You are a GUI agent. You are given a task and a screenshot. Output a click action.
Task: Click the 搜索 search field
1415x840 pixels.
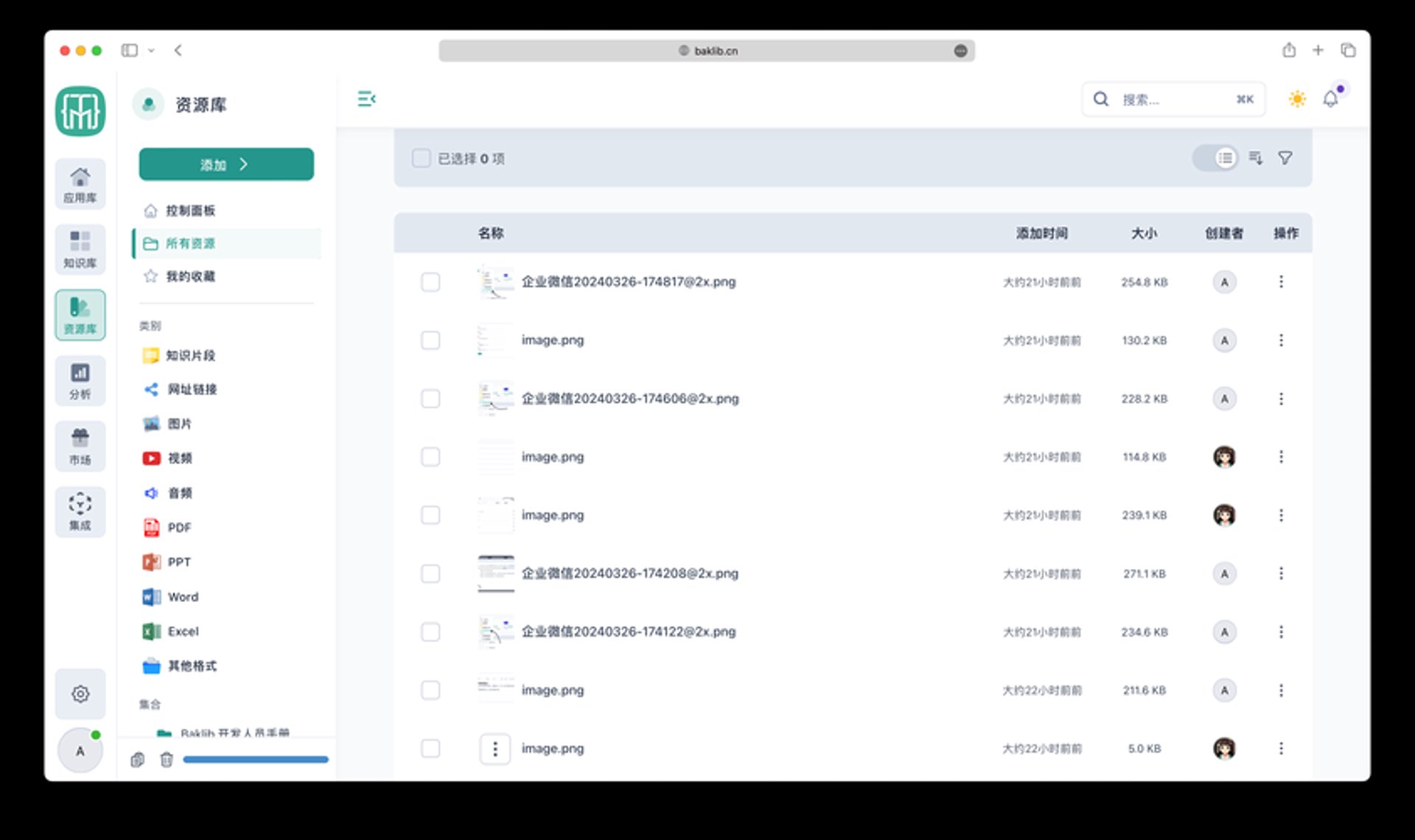pyautogui.click(x=1173, y=99)
